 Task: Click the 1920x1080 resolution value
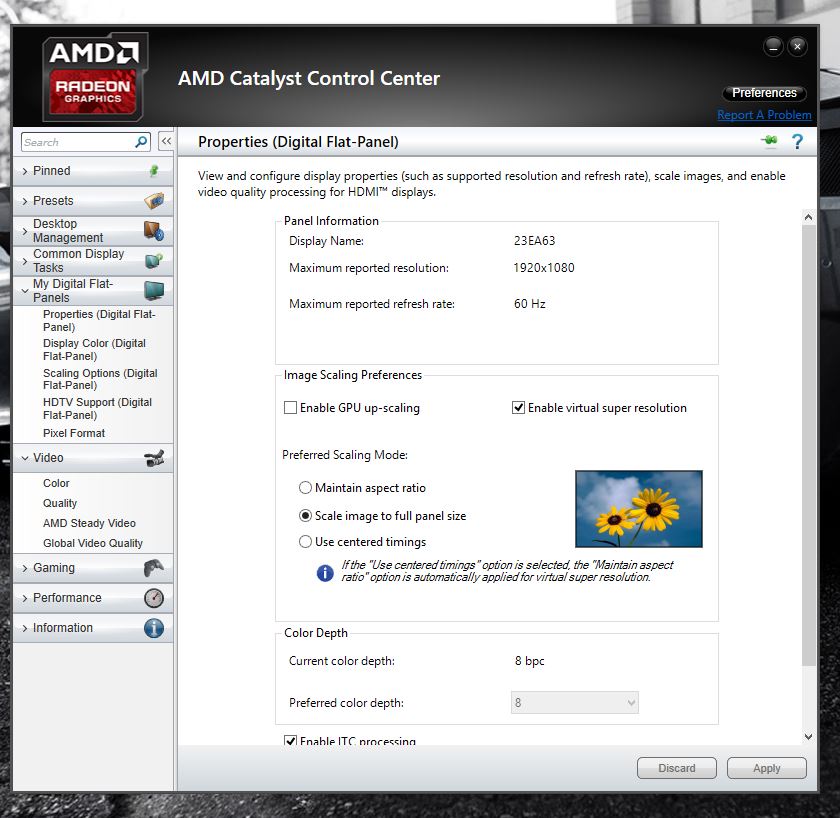(544, 267)
